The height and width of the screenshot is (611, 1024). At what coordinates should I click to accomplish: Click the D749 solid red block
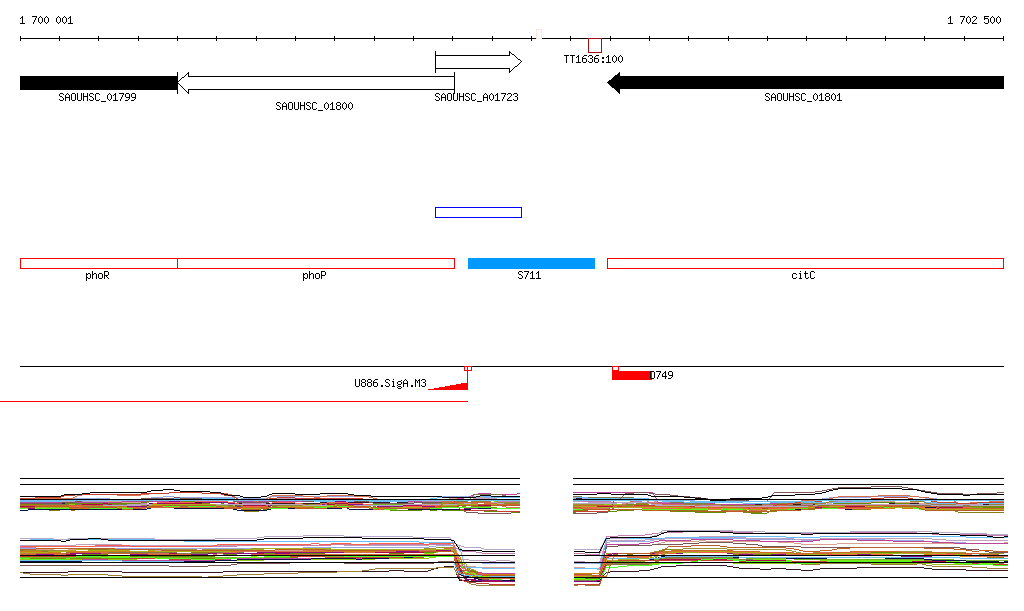pyautogui.click(x=631, y=375)
